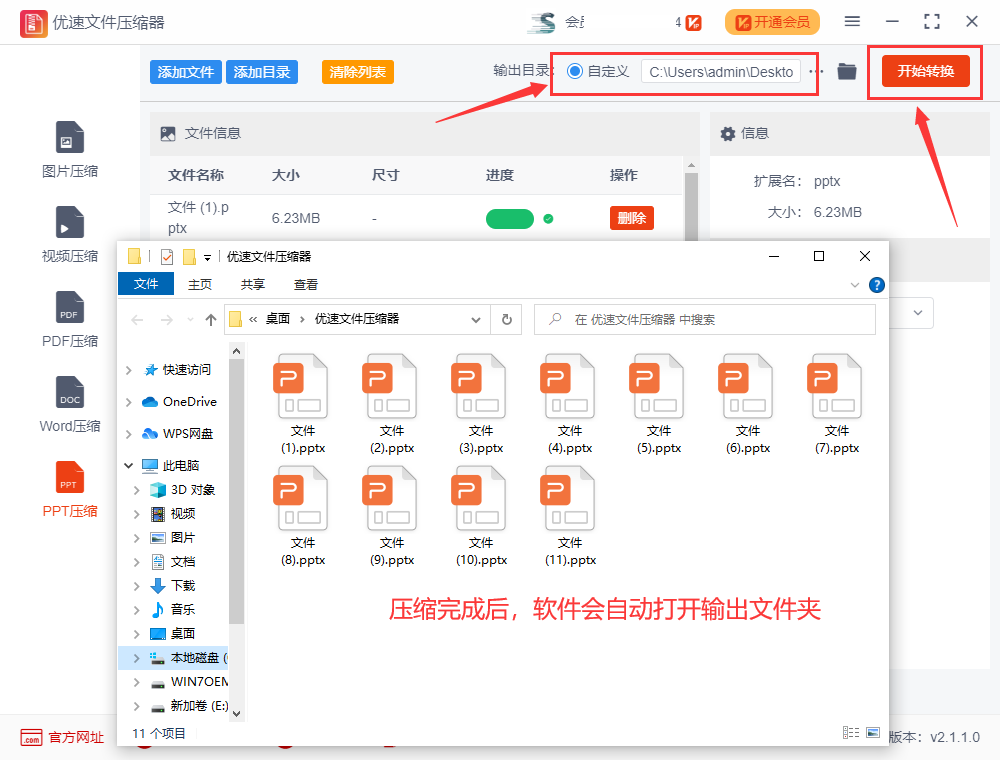The width and height of the screenshot is (1000, 760).
Task: Click the 大小 column header
Action: click(285, 175)
